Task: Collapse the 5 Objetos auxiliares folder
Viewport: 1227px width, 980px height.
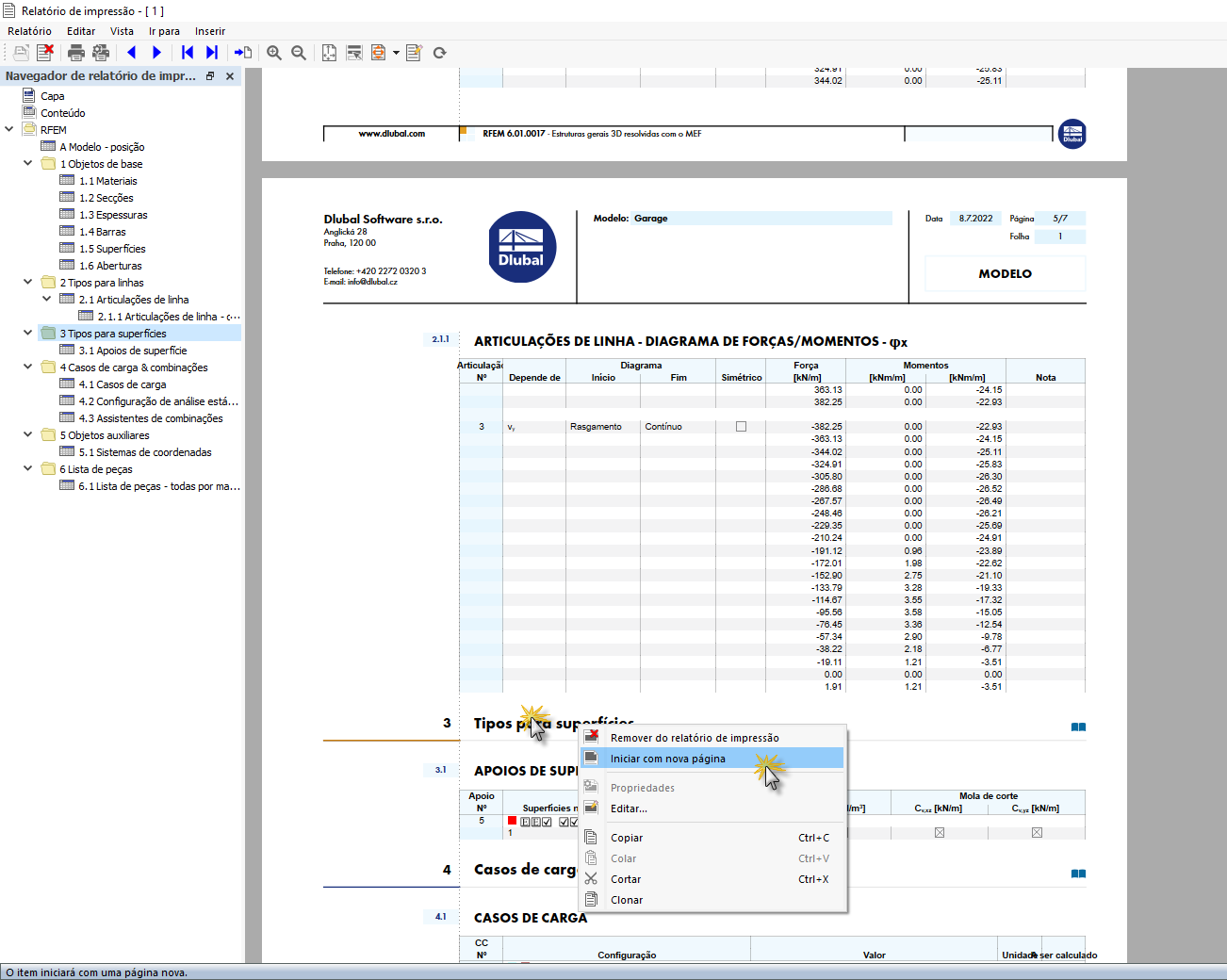Action: (x=28, y=434)
